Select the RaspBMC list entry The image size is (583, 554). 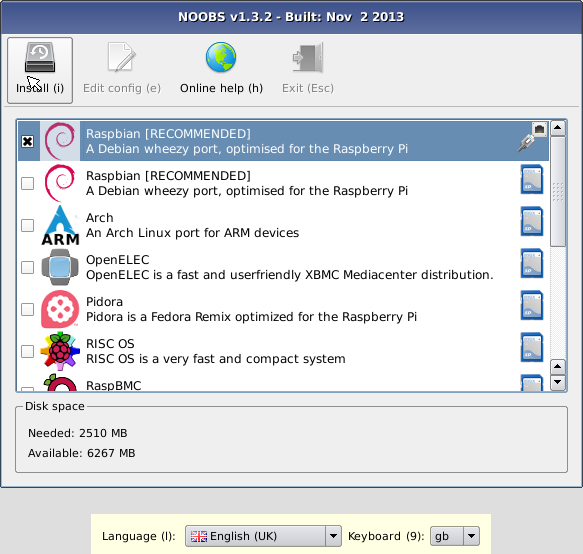283,382
